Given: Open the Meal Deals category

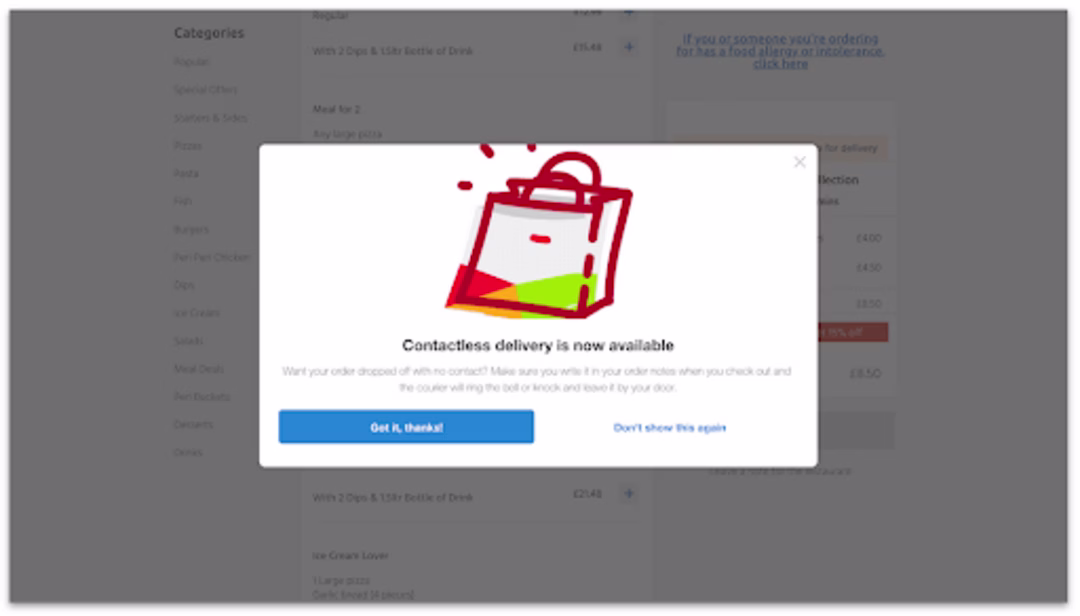Looking at the screenshot, I should pyautogui.click(x=198, y=369).
